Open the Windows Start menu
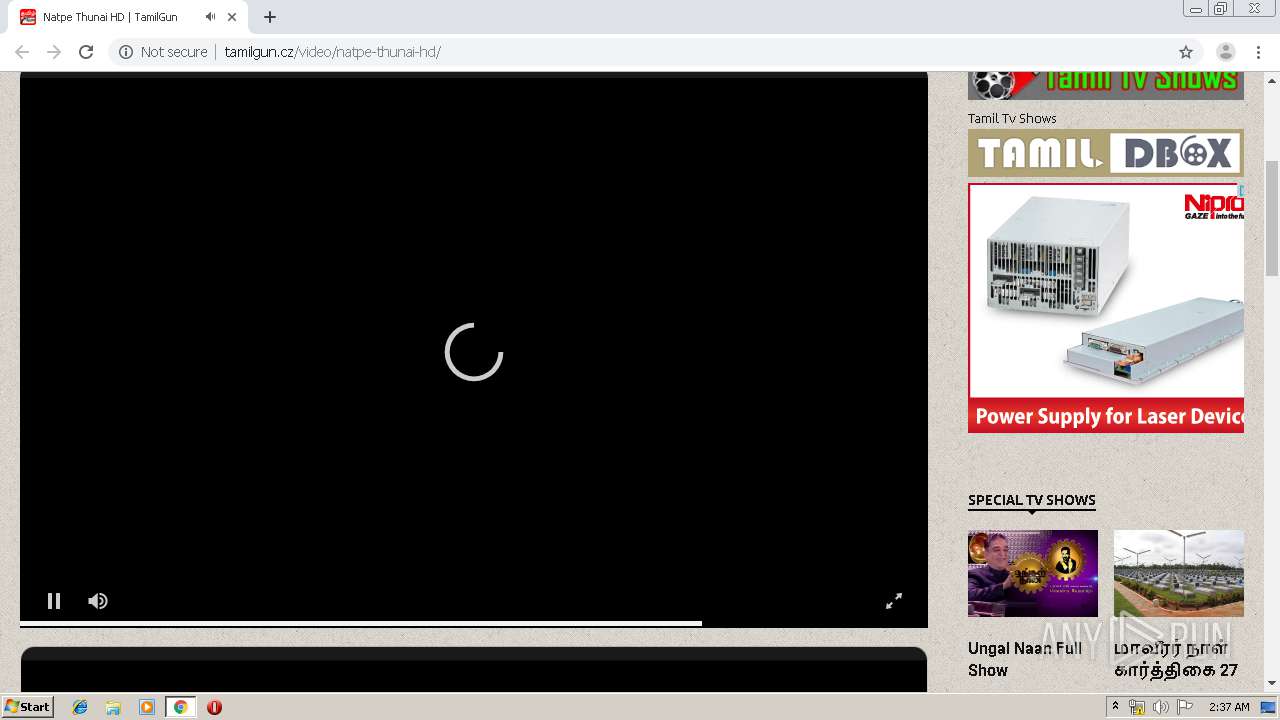 (28, 707)
